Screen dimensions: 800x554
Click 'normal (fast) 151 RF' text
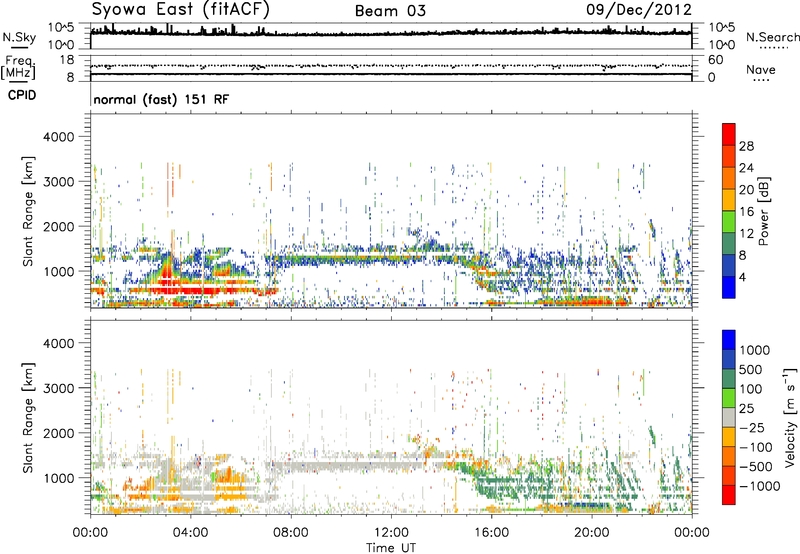tap(161, 99)
